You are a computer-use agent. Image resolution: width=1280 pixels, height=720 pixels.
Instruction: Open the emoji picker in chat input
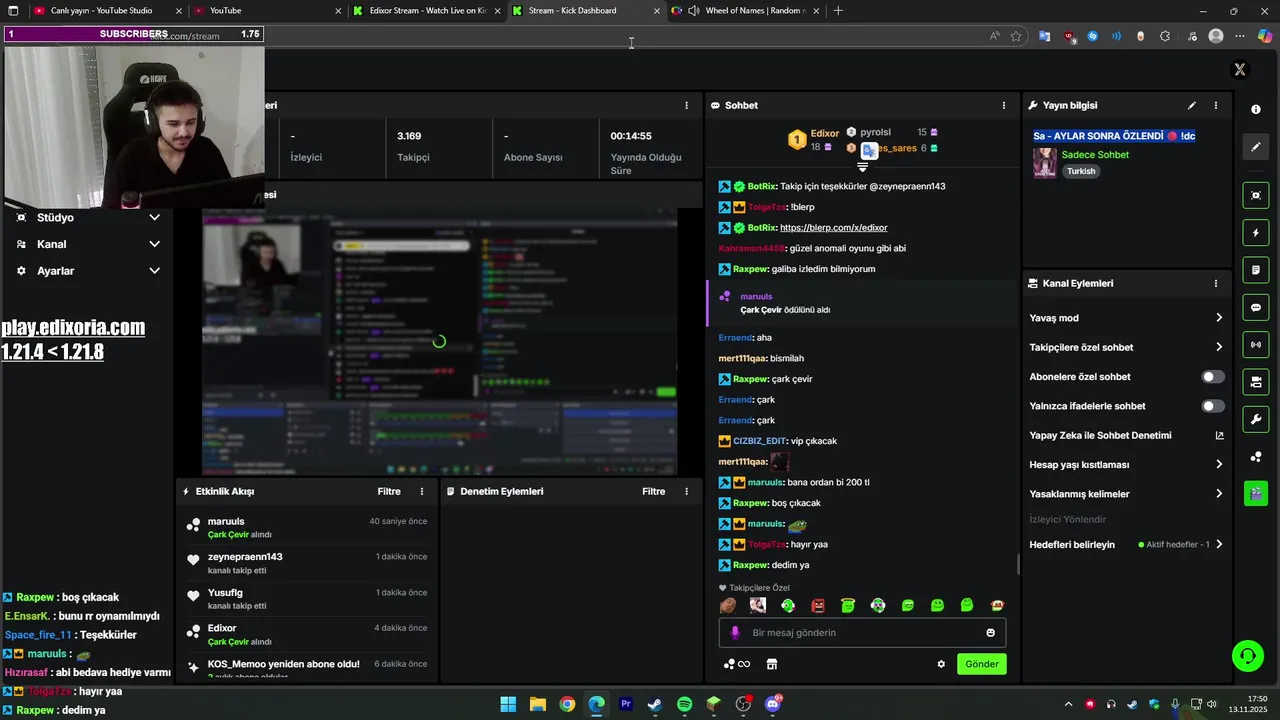tap(991, 633)
